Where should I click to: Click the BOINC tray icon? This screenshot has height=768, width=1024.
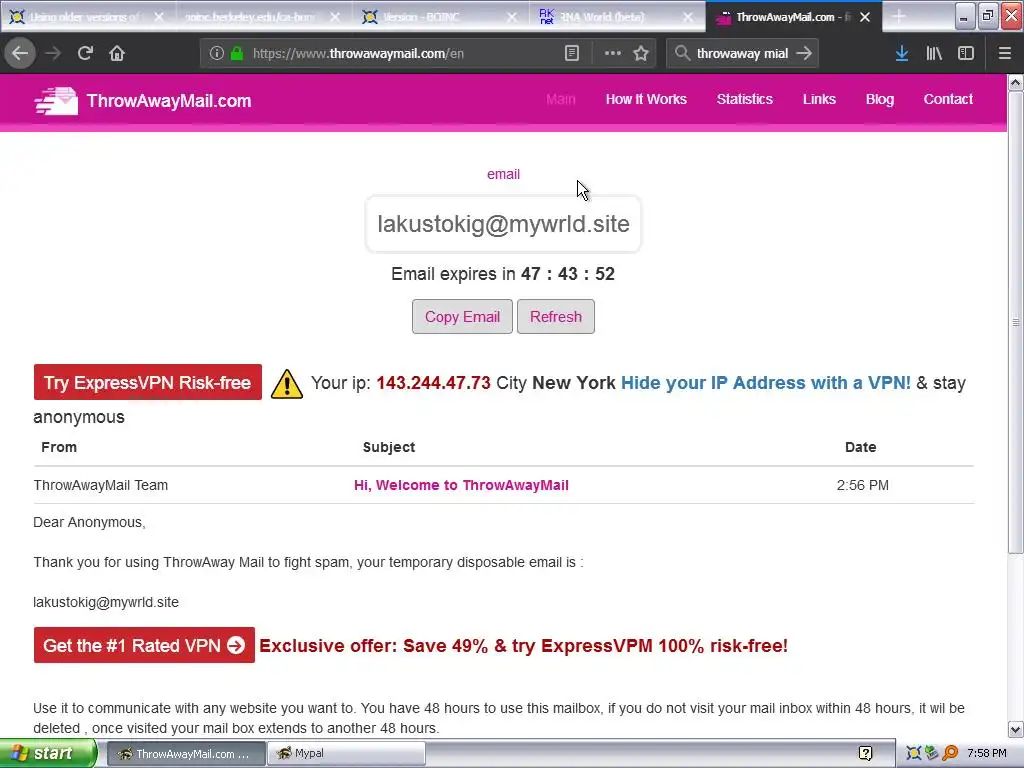pos(914,754)
